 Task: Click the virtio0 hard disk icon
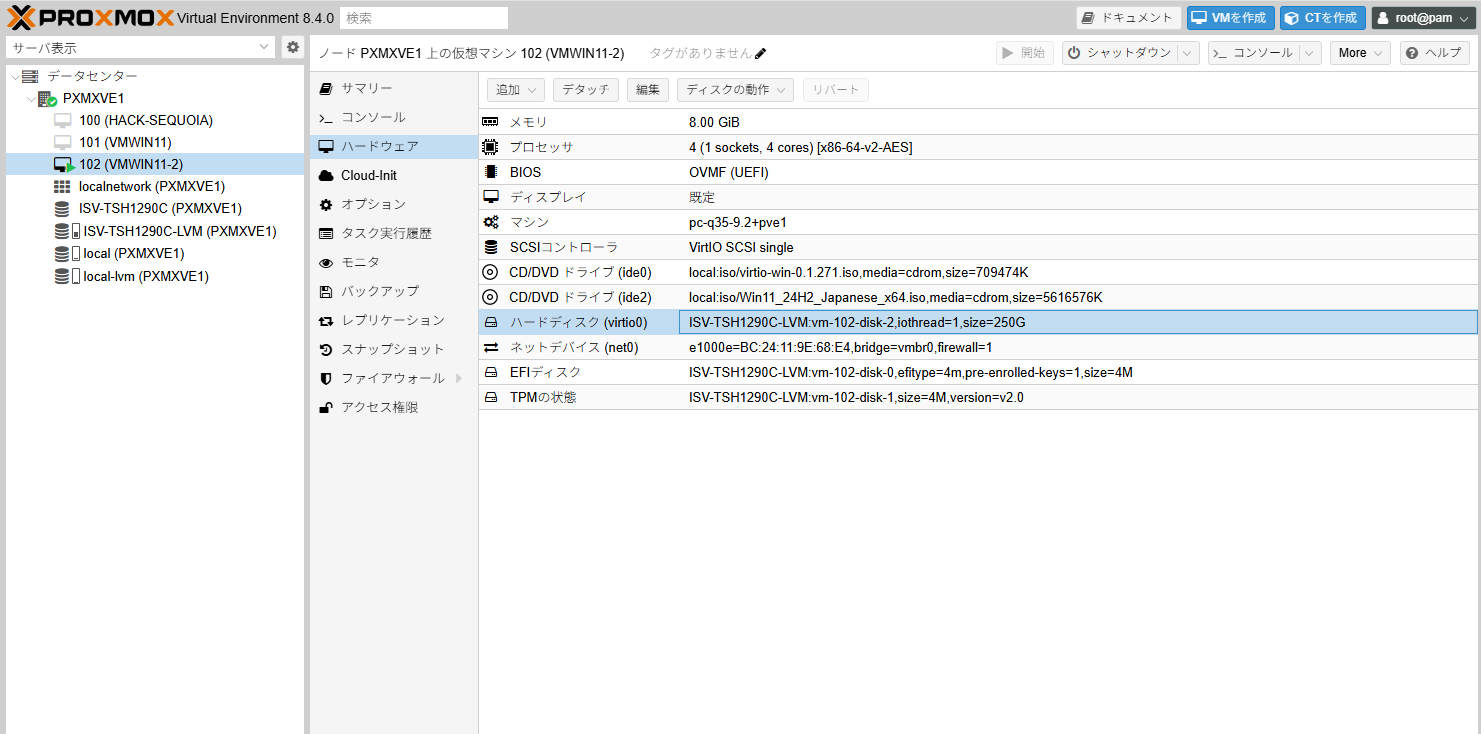click(x=490, y=322)
